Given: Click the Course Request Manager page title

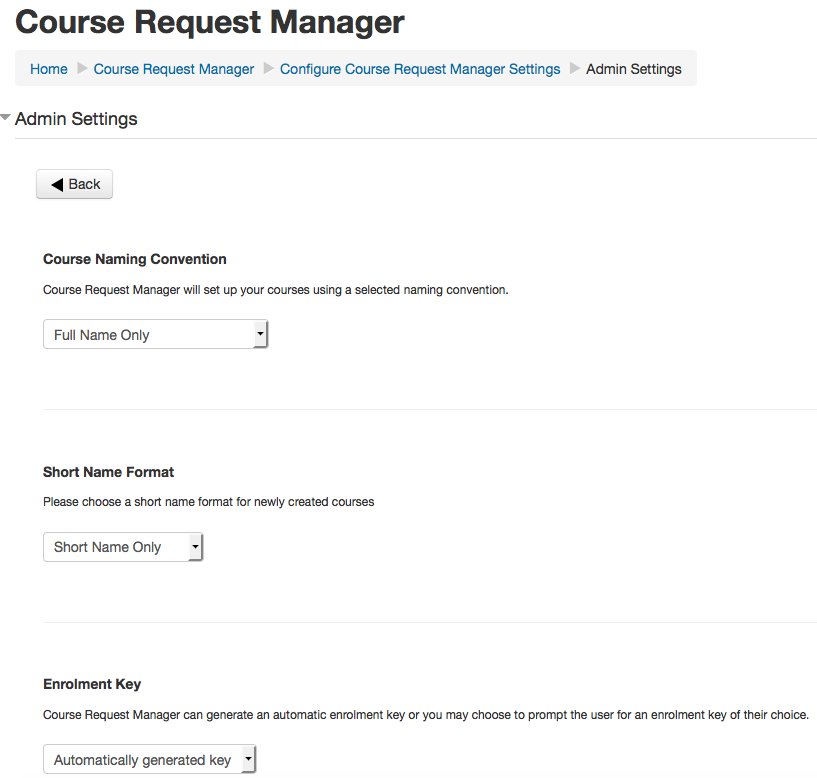Looking at the screenshot, I should point(210,21).
